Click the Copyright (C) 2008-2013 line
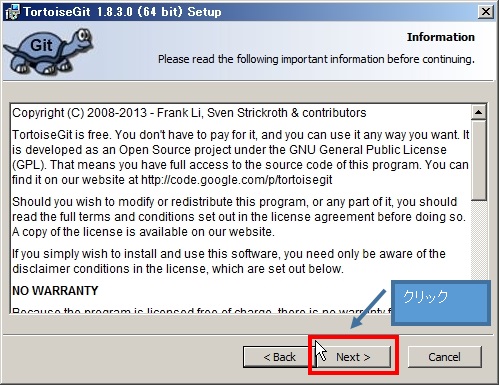The height and width of the screenshot is (385, 499). point(189,113)
